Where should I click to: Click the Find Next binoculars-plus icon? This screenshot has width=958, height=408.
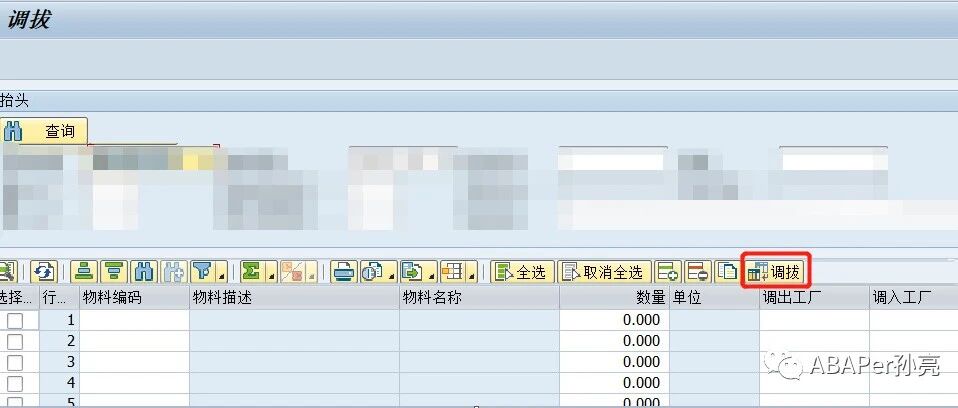(174, 271)
